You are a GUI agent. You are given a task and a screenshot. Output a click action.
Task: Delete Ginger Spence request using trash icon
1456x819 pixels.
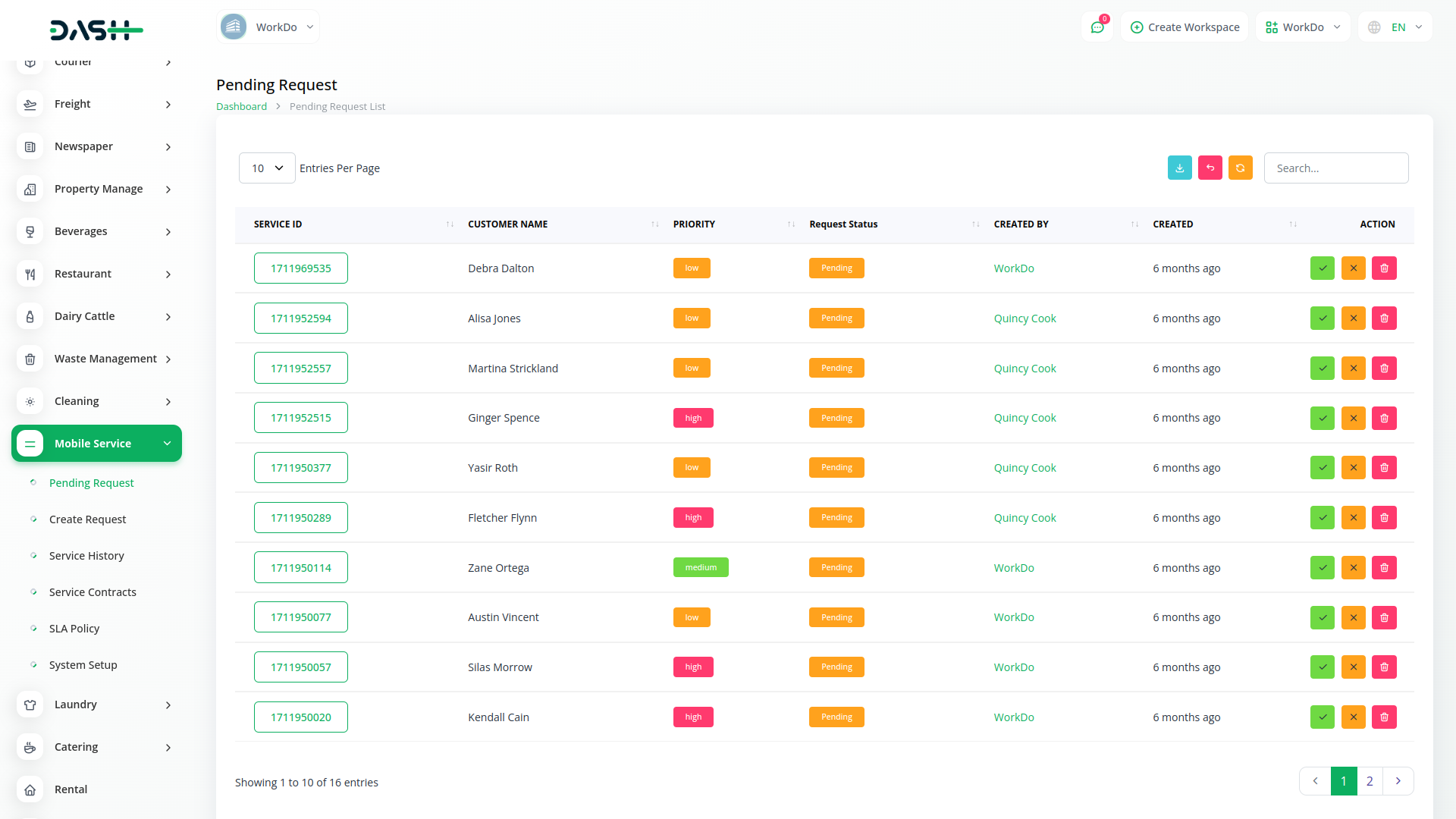[1384, 418]
